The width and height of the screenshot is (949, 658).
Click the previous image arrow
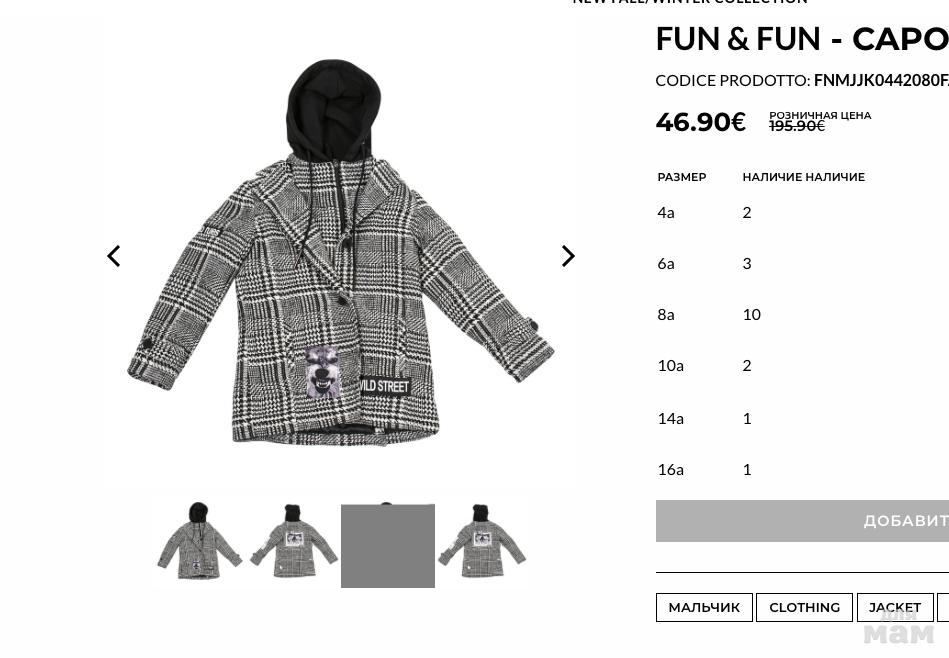pos(114,256)
